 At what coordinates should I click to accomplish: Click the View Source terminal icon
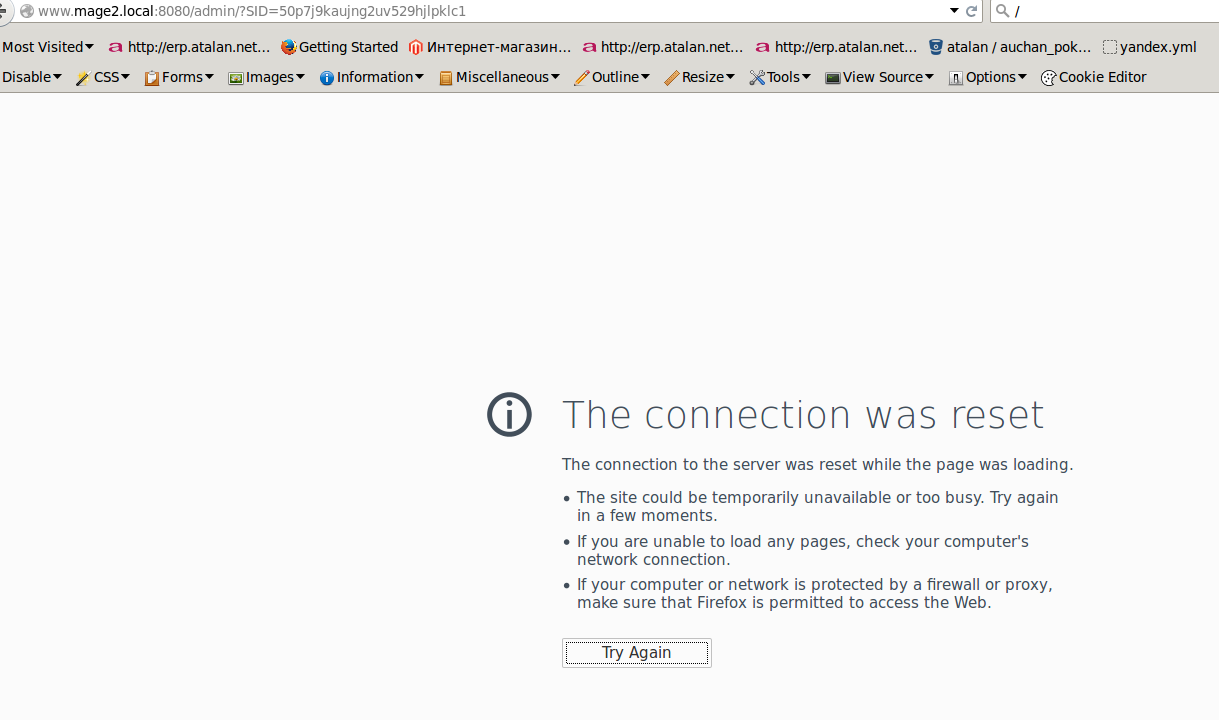click(832, 78)
